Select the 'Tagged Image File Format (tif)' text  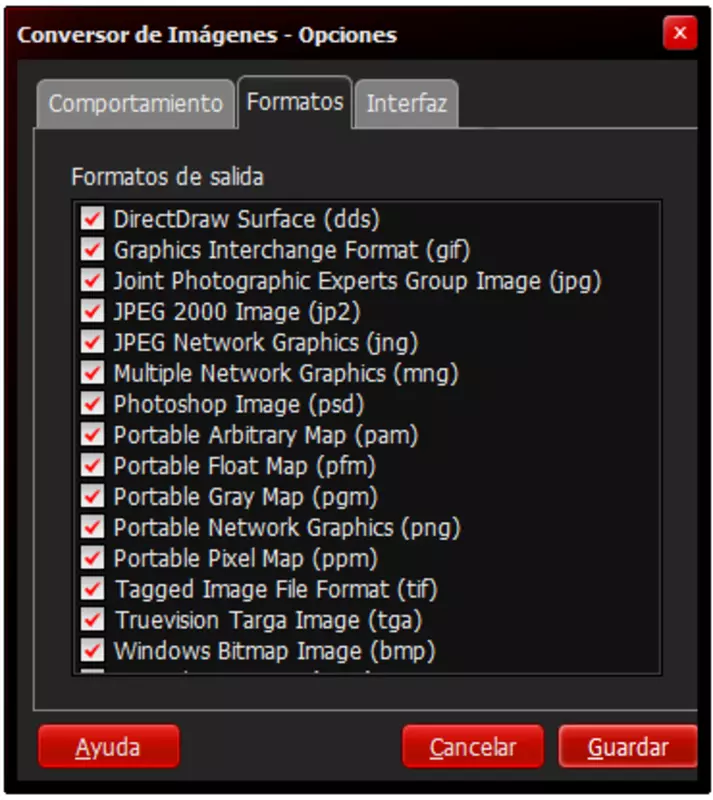(x=276, y=589)
